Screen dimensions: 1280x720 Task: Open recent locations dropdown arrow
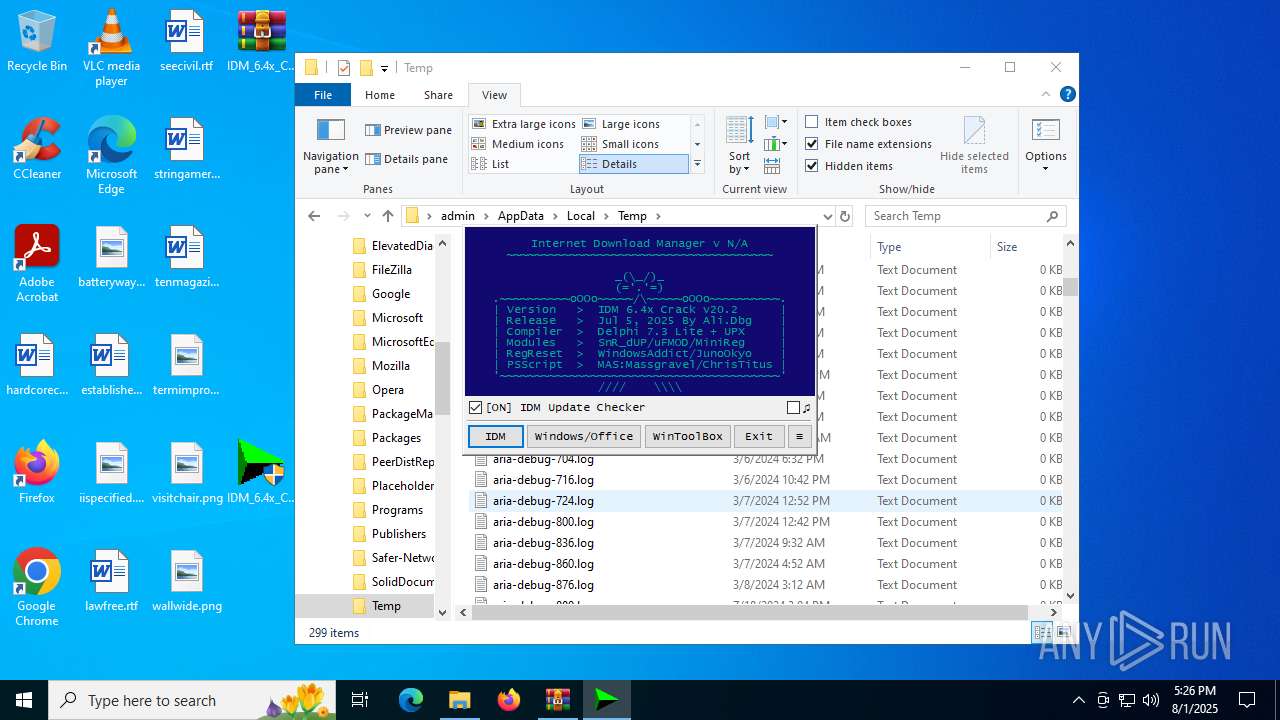tap(368, 216)
